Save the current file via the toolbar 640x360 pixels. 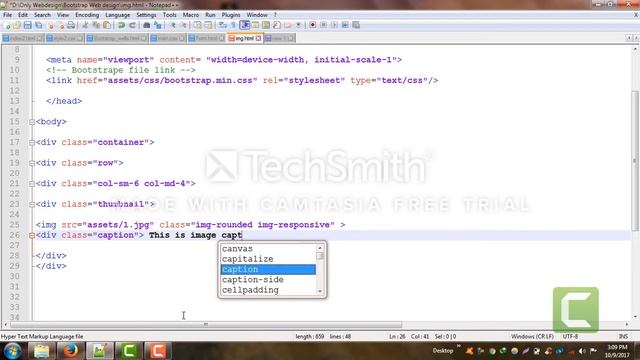click(x=28, y=25)
